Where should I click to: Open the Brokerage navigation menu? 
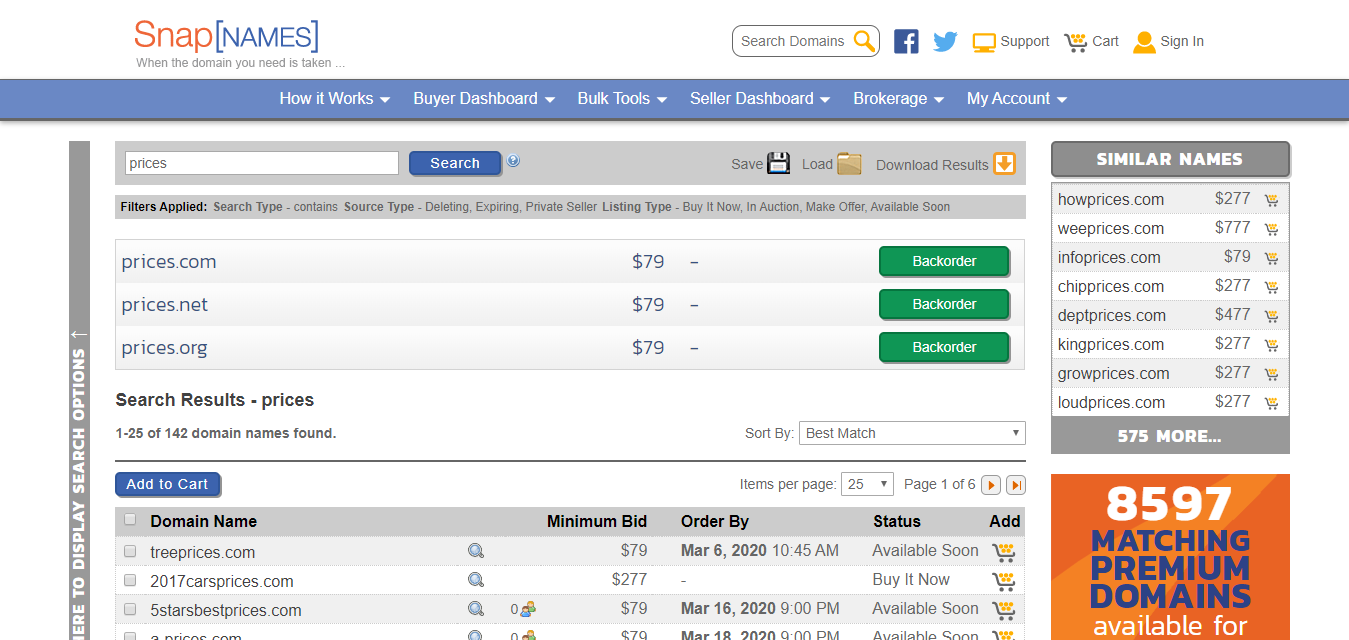pos(898,99)
